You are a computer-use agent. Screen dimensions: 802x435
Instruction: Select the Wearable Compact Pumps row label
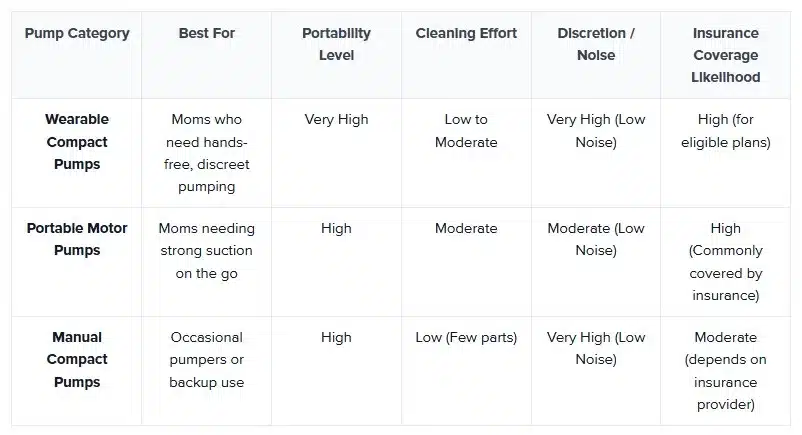pos(76,142)
